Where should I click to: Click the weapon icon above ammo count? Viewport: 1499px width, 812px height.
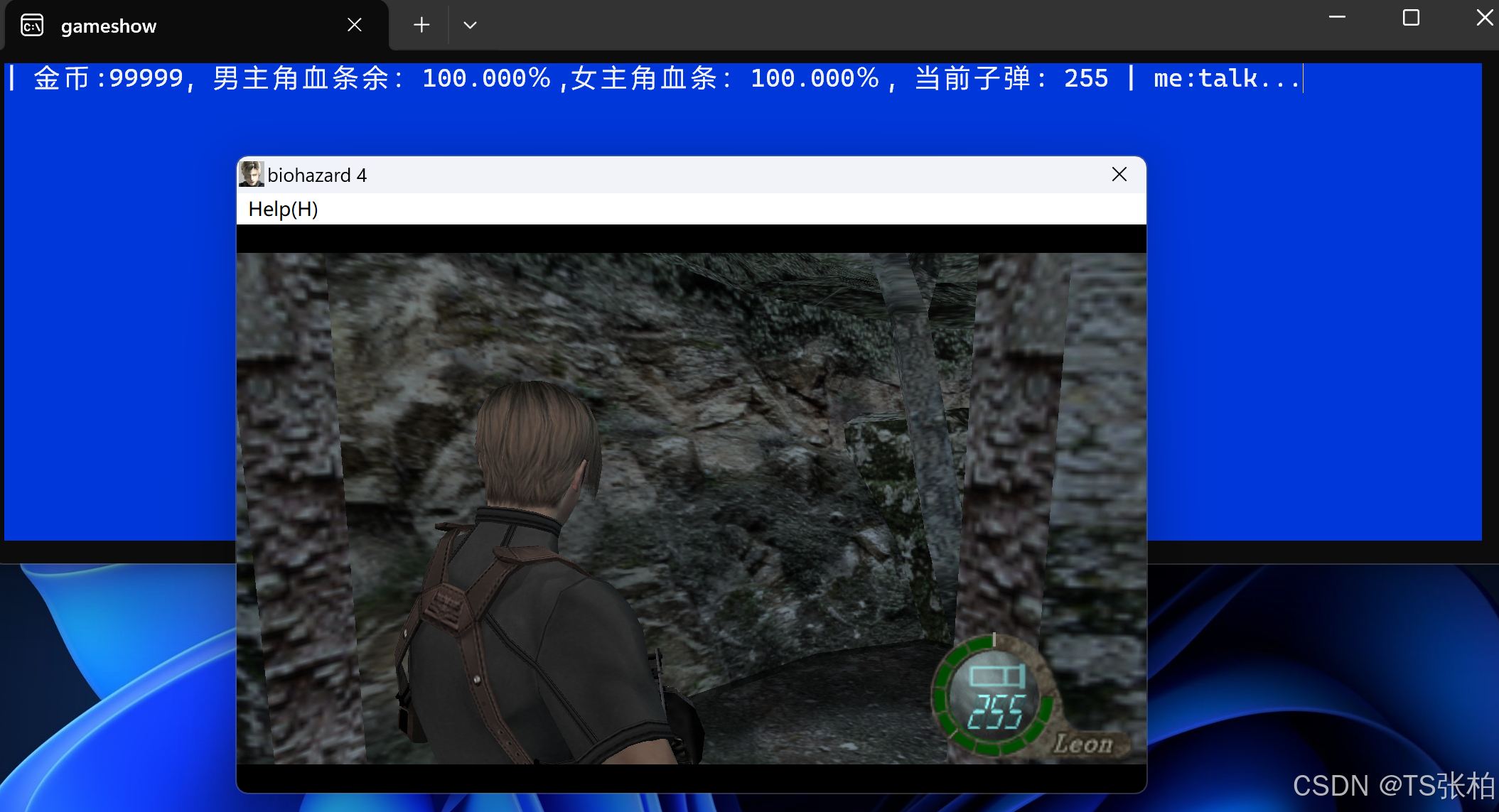pyautogui.click(x=997, y=675)
